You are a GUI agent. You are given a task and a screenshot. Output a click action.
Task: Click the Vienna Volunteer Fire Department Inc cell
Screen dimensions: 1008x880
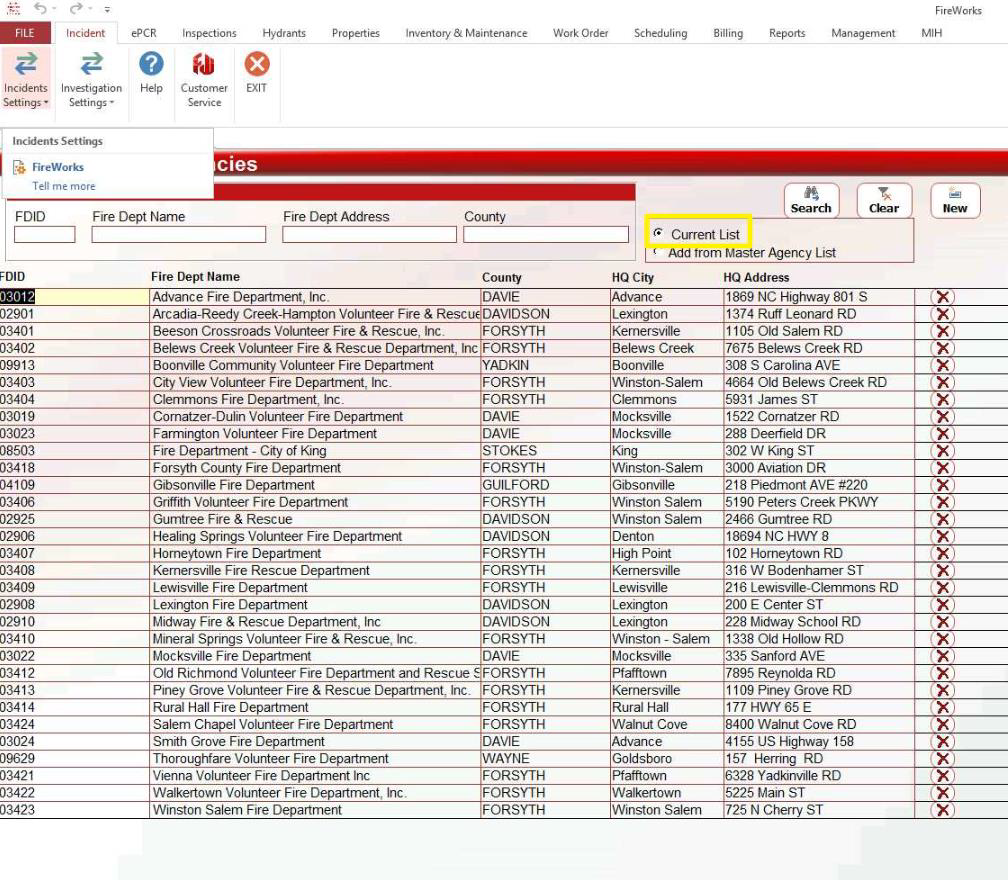315,776
